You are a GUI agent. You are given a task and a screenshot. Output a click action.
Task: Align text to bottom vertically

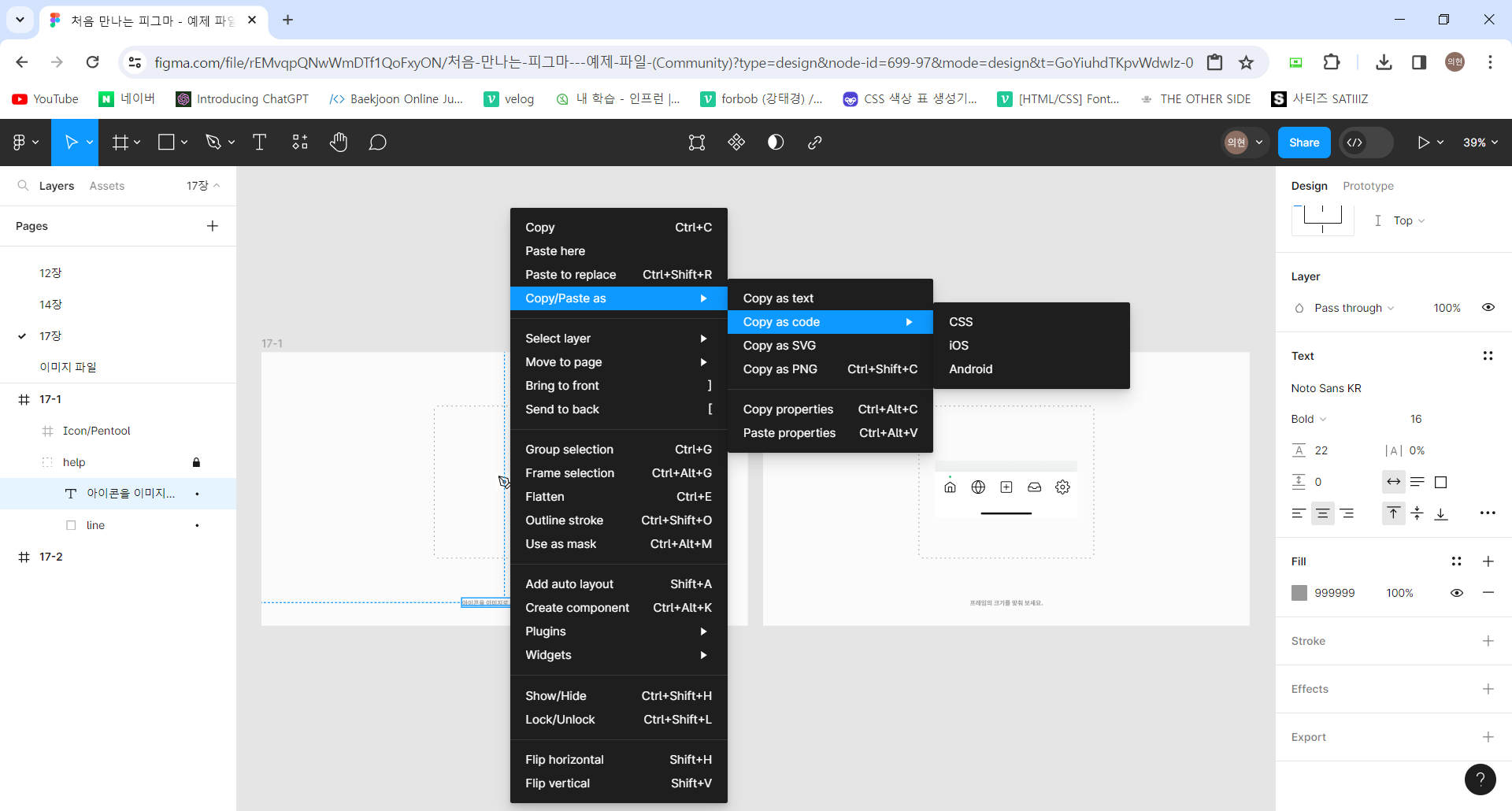pyautogui.click(x=1441, y=513)
